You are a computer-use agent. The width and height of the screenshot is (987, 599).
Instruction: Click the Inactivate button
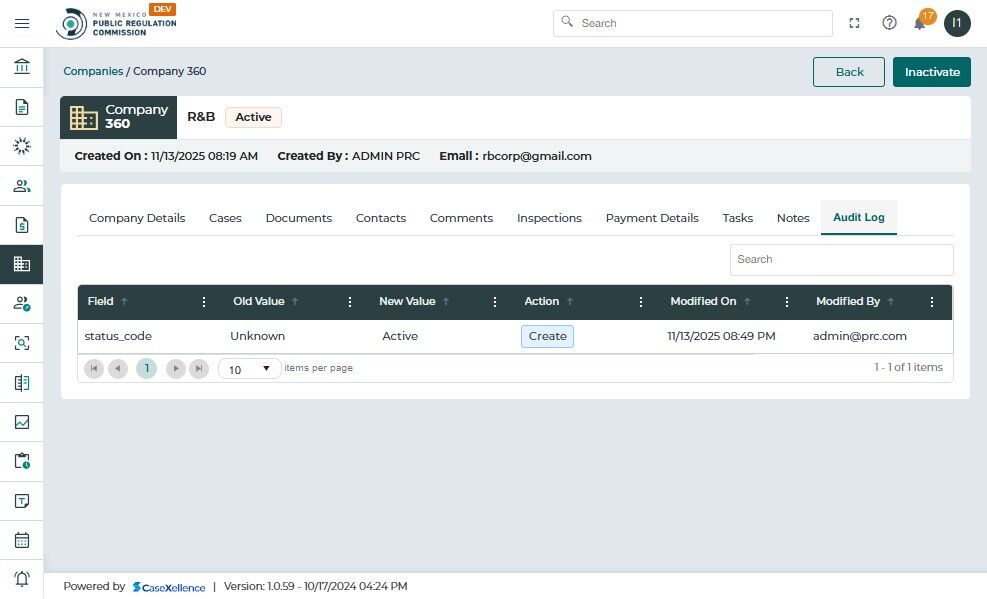(x=932, y=72)
